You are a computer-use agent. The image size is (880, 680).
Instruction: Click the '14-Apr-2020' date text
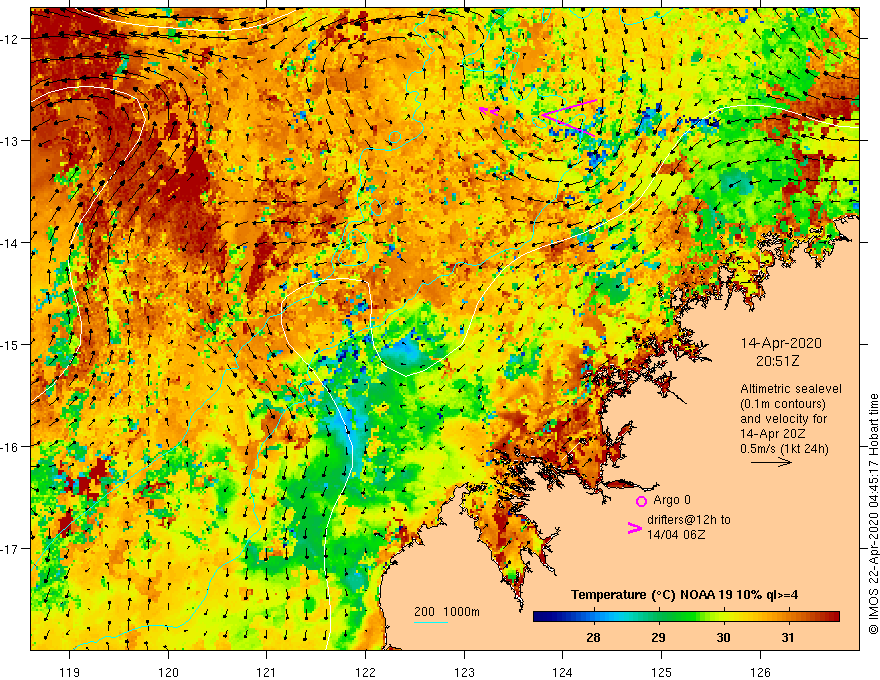point(781,343)
